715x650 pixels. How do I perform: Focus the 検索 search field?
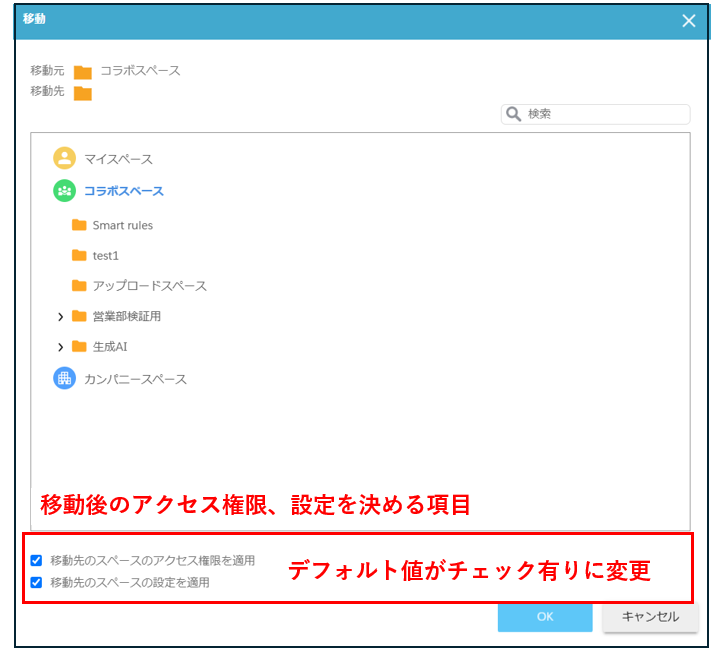tap(596, 114)
